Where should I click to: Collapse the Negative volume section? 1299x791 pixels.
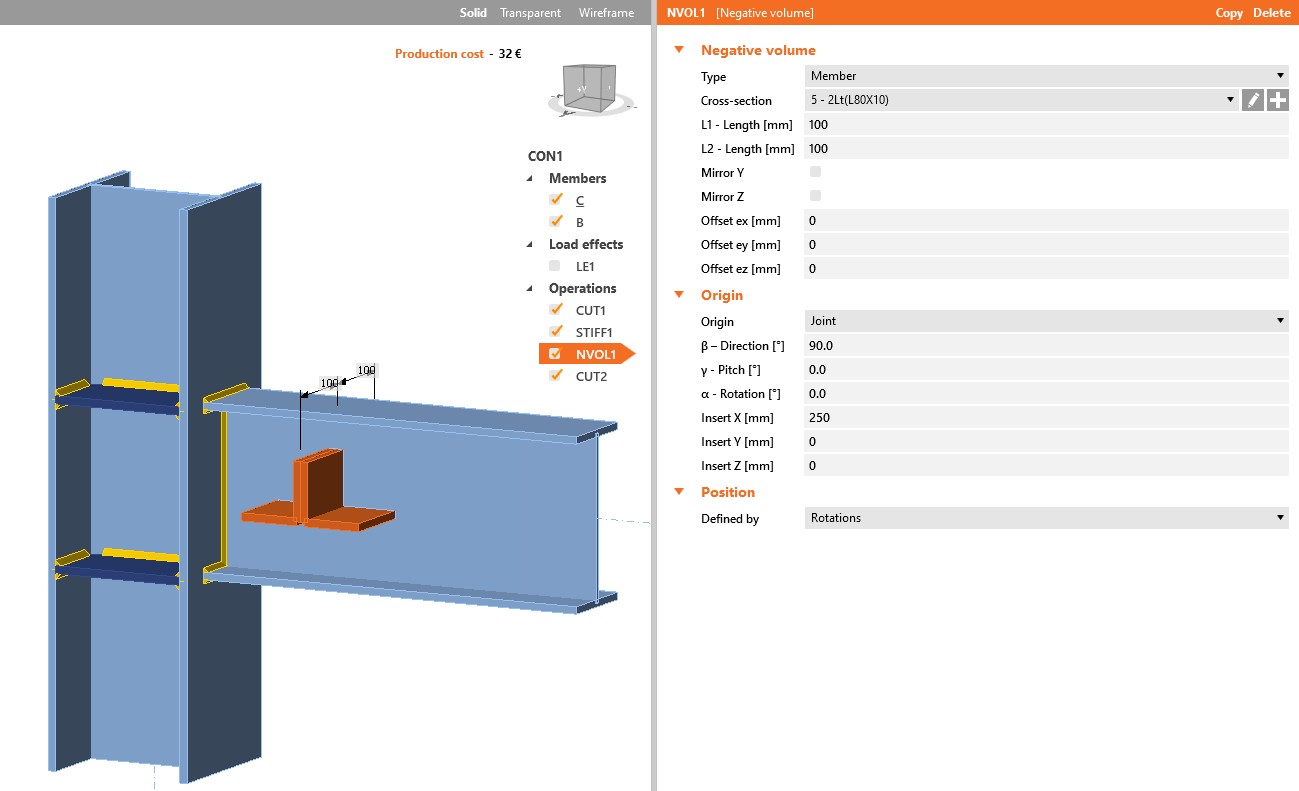(680, 50)
